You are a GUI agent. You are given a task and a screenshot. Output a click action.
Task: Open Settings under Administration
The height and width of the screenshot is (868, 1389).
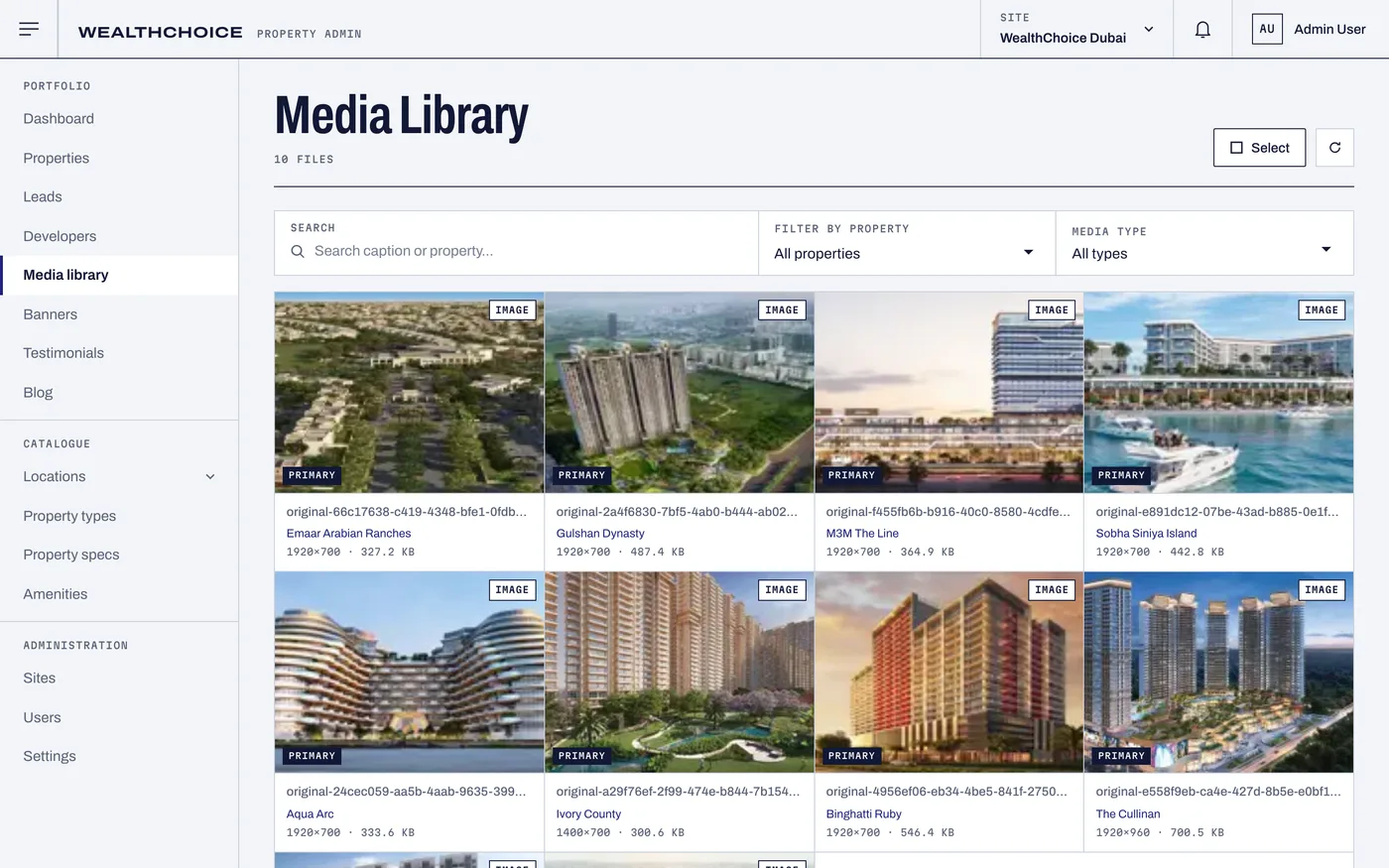tap(119, 756)
